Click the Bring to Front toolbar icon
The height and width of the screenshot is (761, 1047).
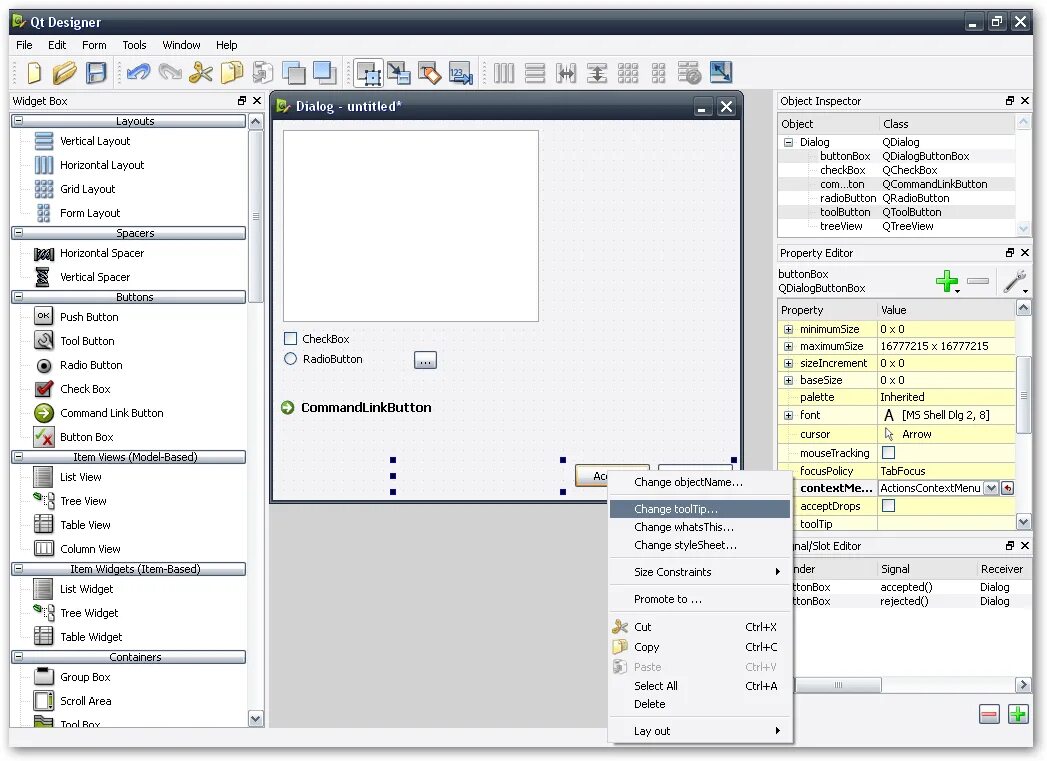[x=325, y=72]
